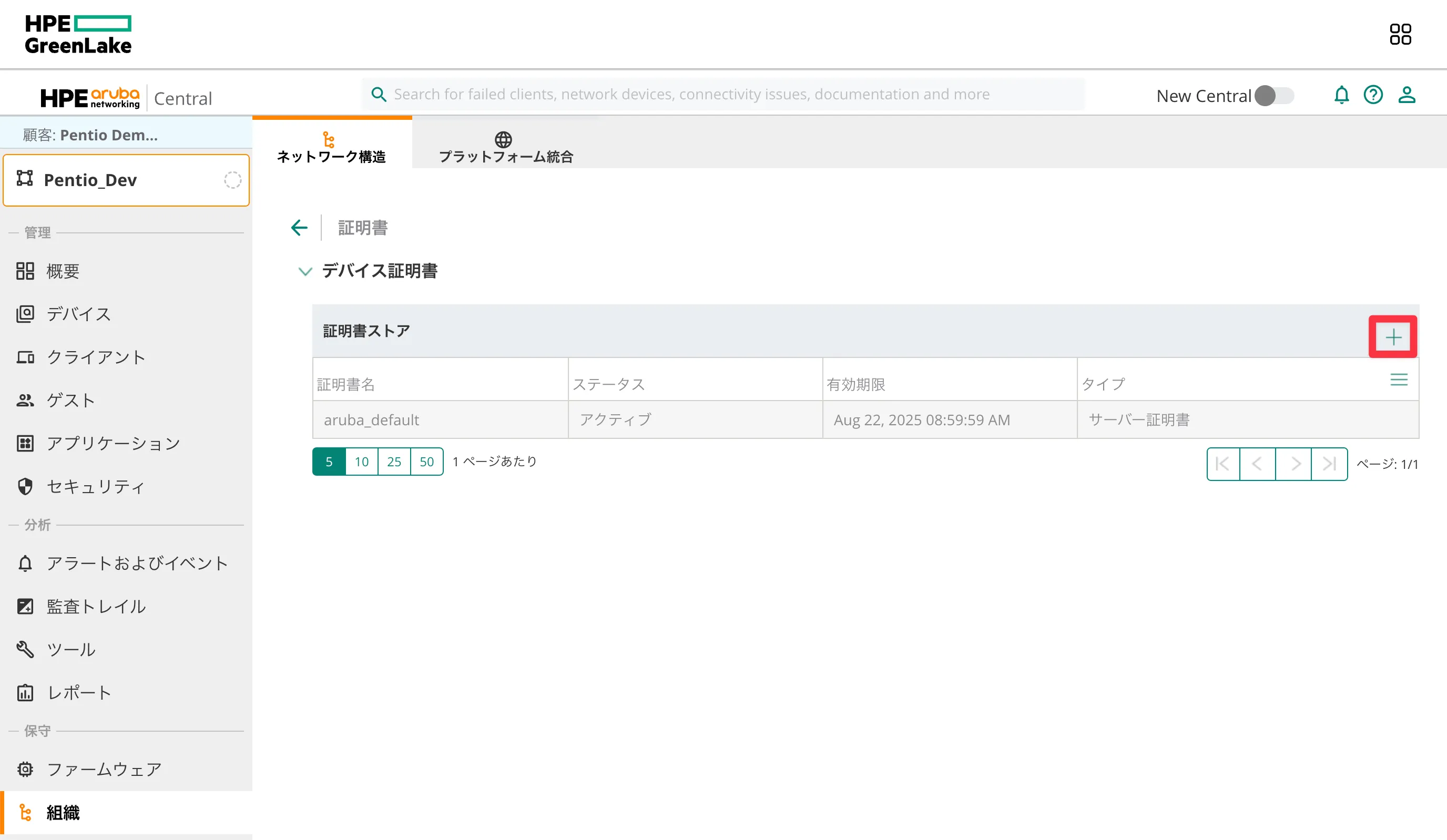Open the help icon

[x=1373, y=95]
